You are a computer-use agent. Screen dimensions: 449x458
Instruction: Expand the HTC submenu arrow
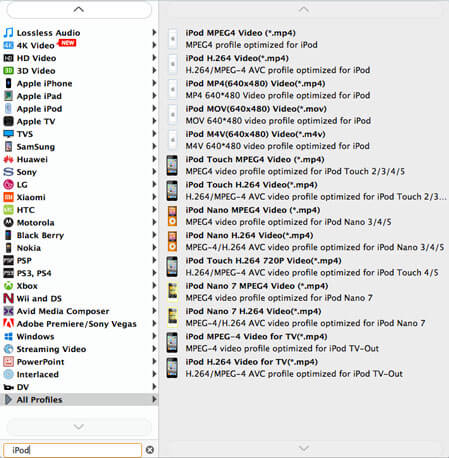click(x=154, y=210)
